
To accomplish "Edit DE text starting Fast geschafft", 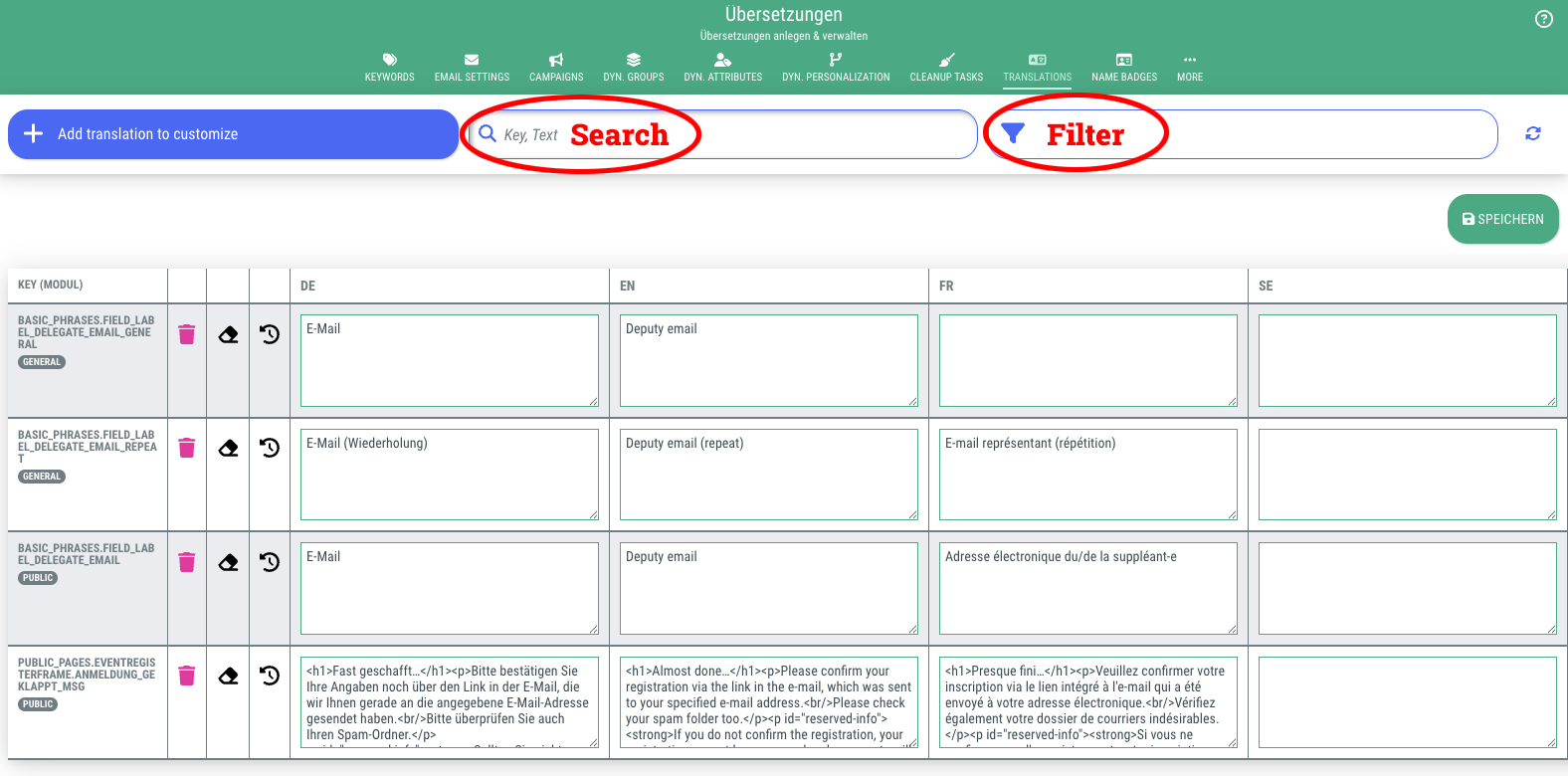I will click(450, 702).
